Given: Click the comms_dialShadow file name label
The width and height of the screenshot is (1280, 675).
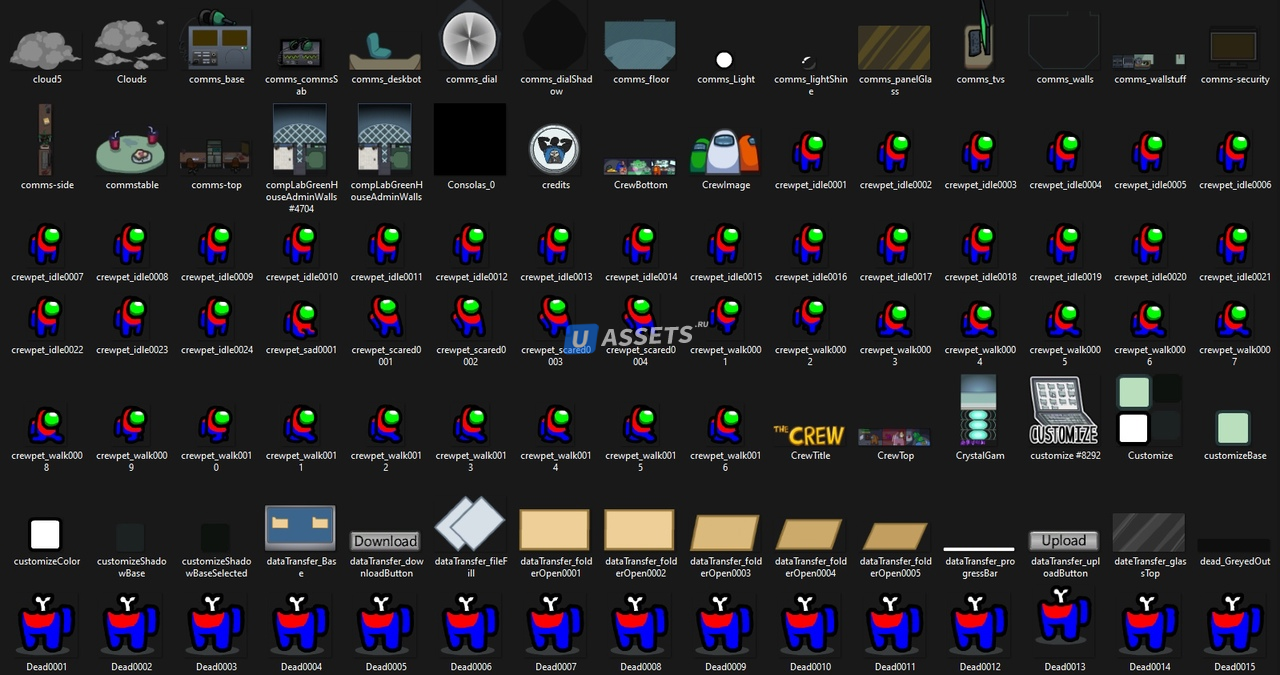Looking at the screenshot, I should point(555,86).
